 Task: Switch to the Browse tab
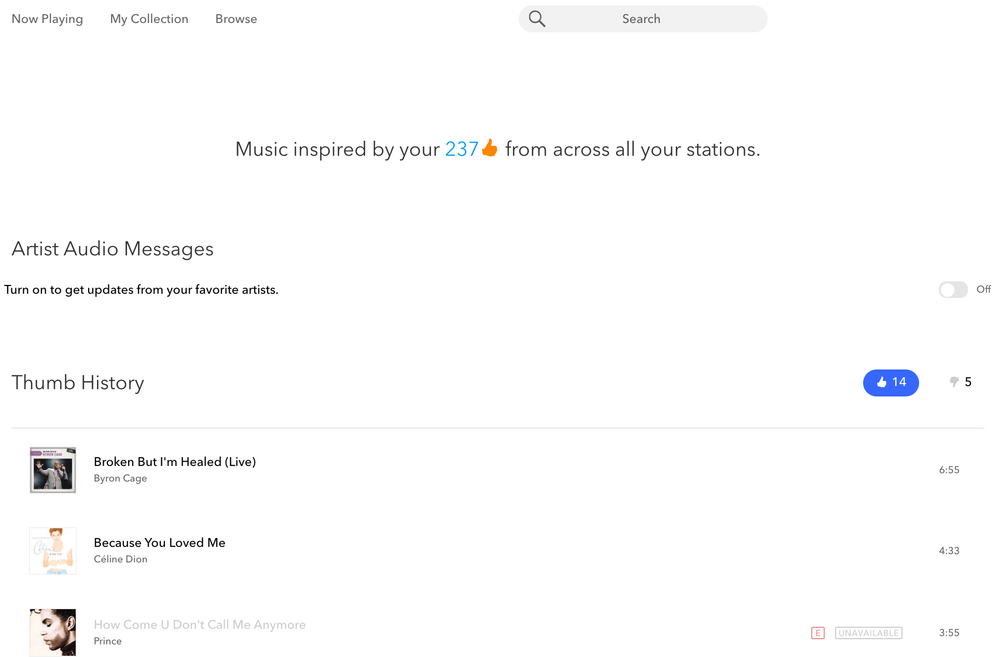pos(236,19)
